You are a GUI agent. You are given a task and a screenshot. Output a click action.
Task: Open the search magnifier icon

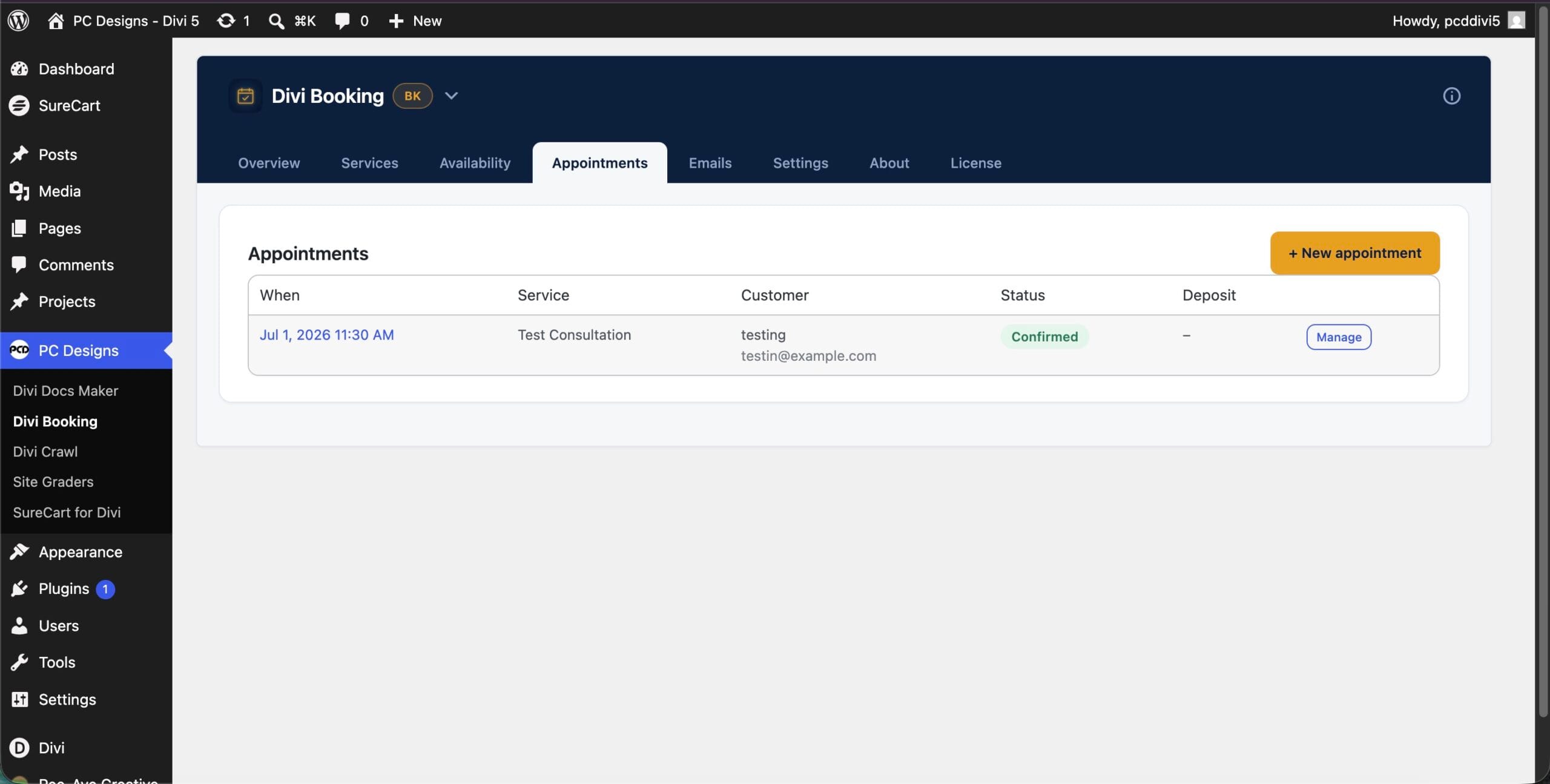276,21
